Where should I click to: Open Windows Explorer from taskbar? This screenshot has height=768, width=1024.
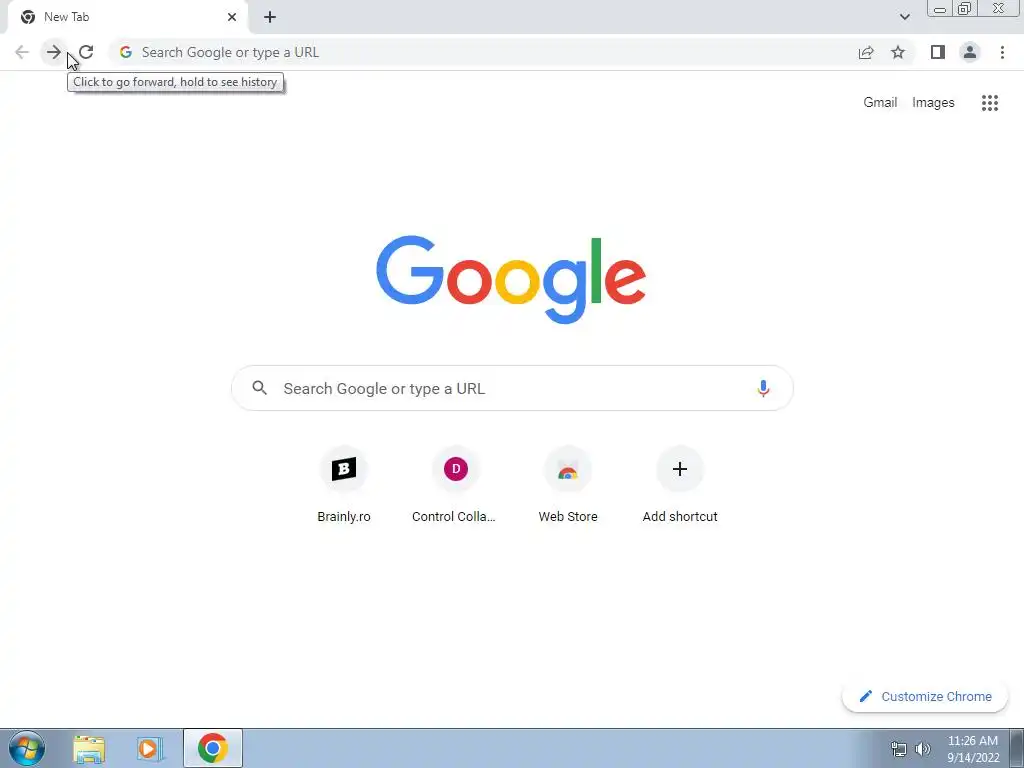point(89,748)
